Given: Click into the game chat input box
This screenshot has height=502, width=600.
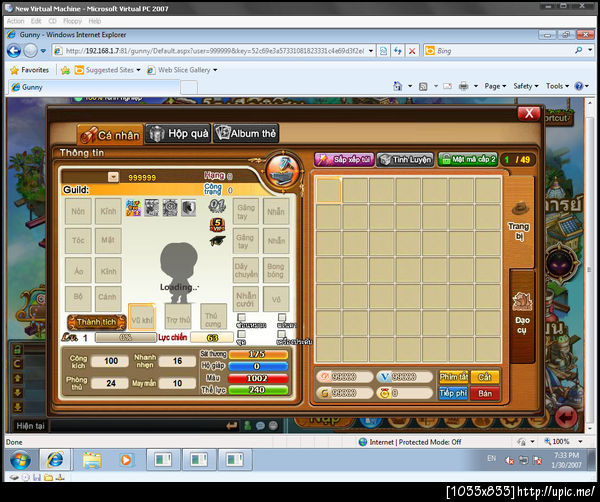Looking at the screenshot, I should (x=137, y=426).
